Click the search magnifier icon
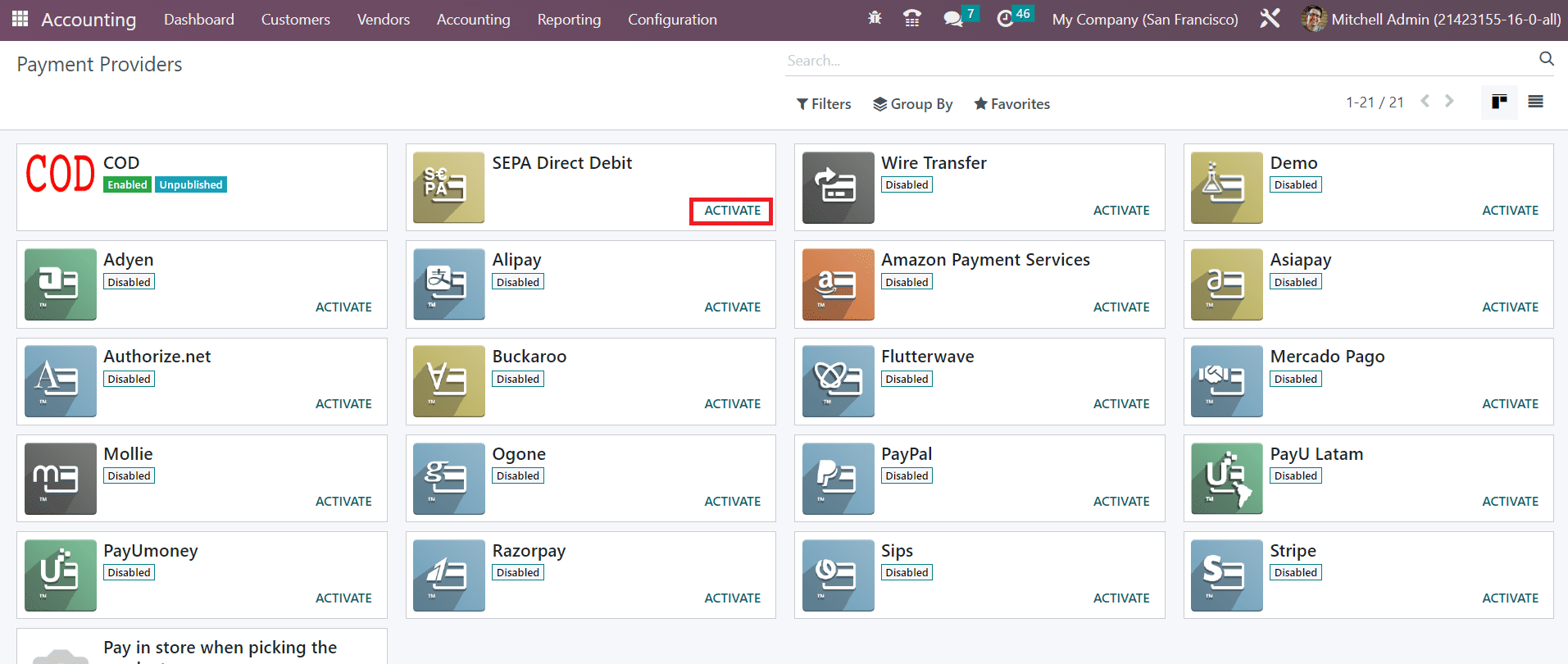The image size is (1568, 664). [x=1546, y=59]
